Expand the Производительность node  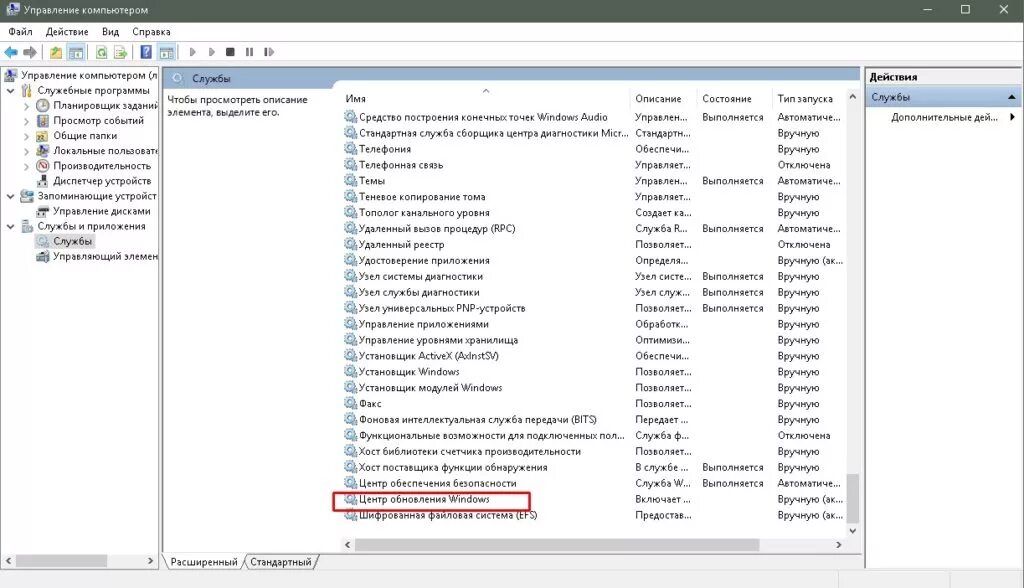tap(26, 166)
